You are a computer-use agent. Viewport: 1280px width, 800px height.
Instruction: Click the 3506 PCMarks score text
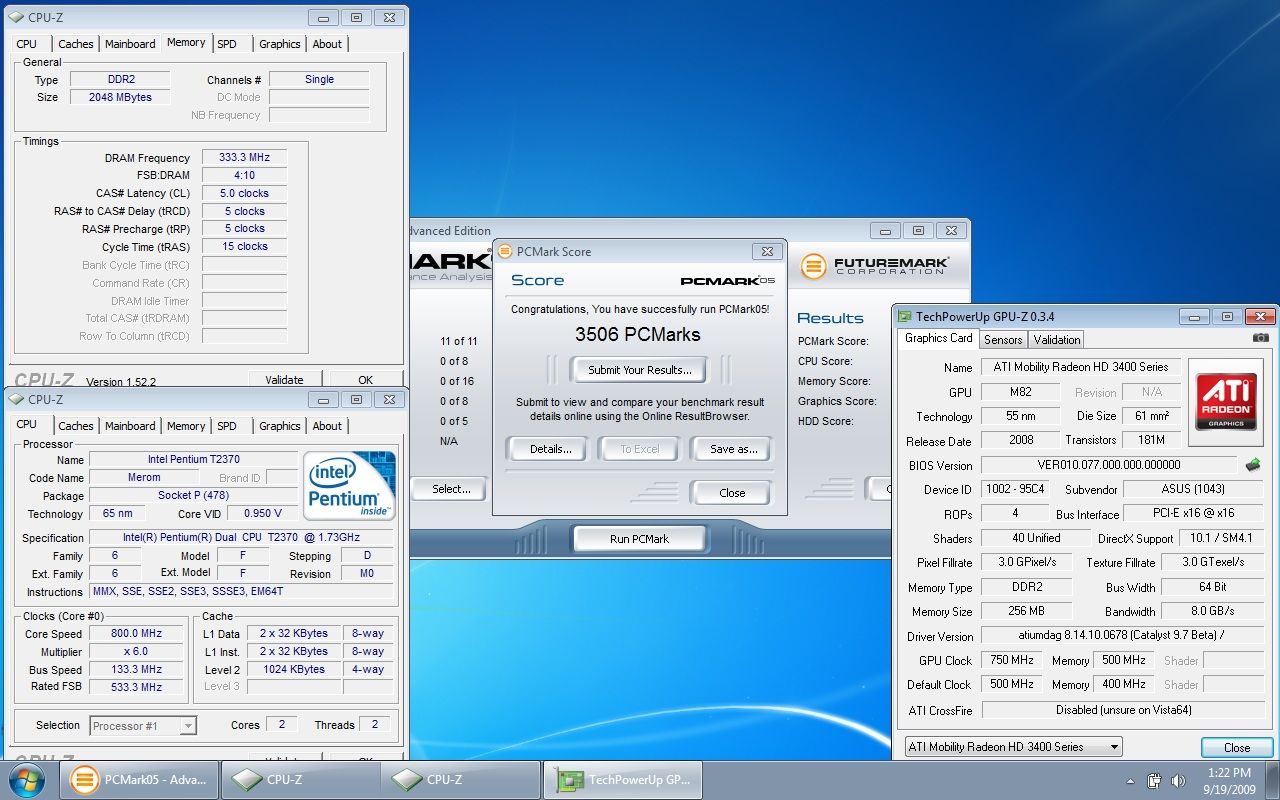click(x=638, y=335)
